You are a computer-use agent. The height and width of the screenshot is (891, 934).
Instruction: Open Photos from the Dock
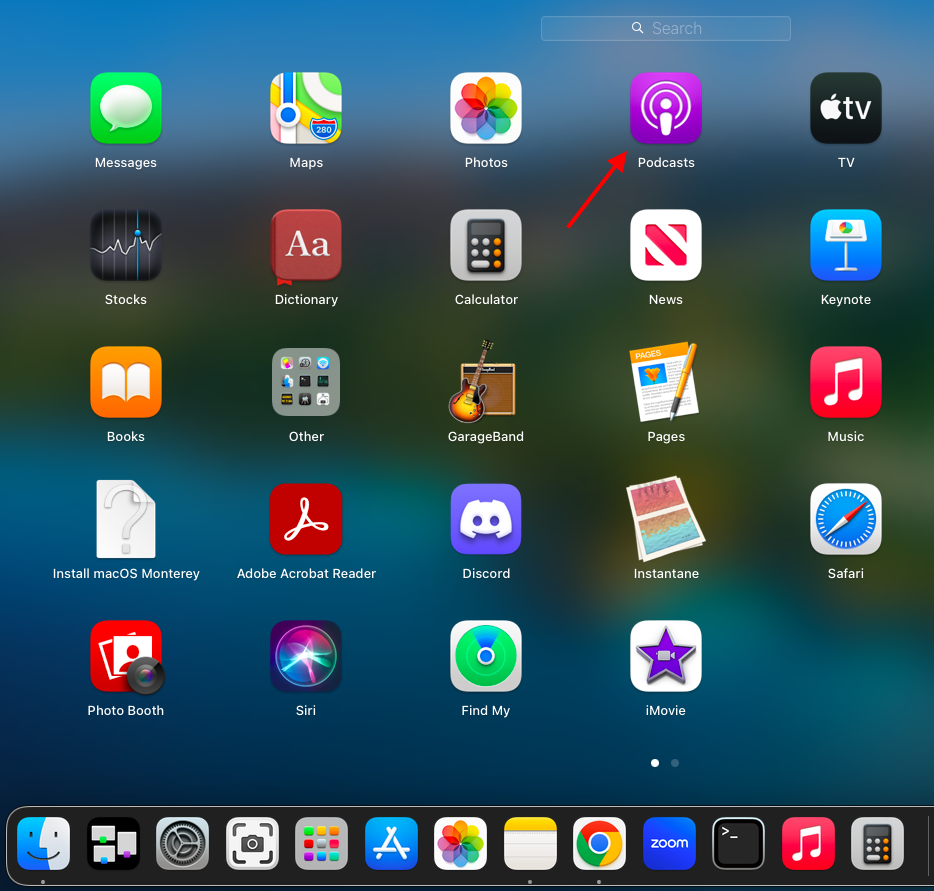[x=460, y=843]
